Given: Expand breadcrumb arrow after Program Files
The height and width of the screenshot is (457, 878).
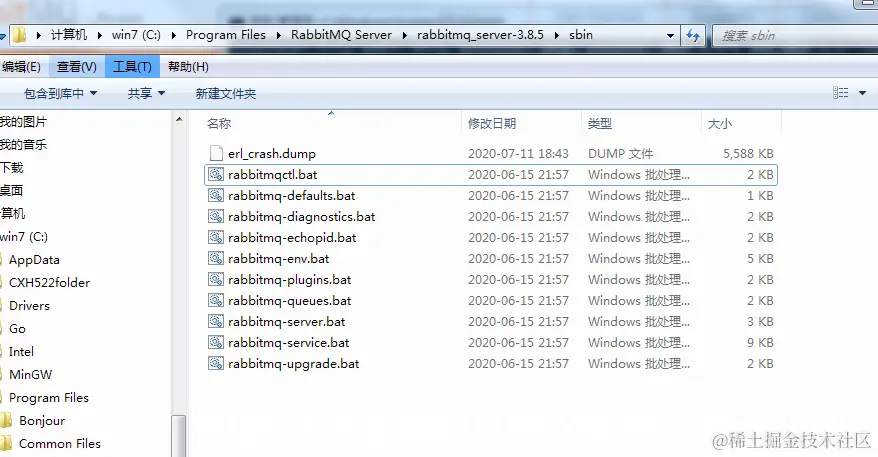Looking at the screenshot, I should 278,35.
